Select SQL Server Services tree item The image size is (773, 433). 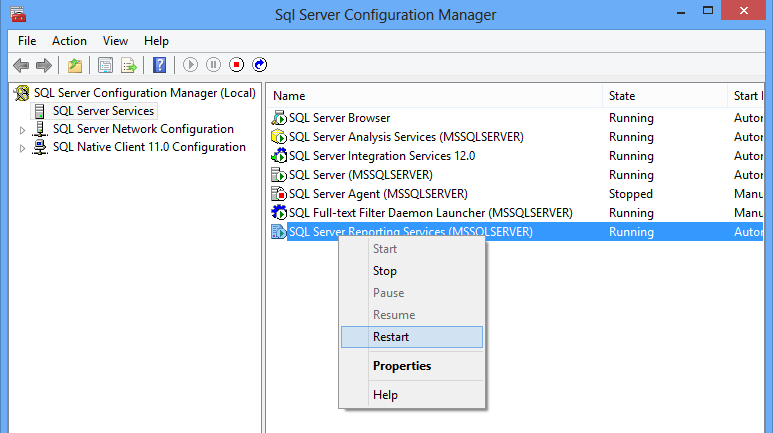[104, 111]
